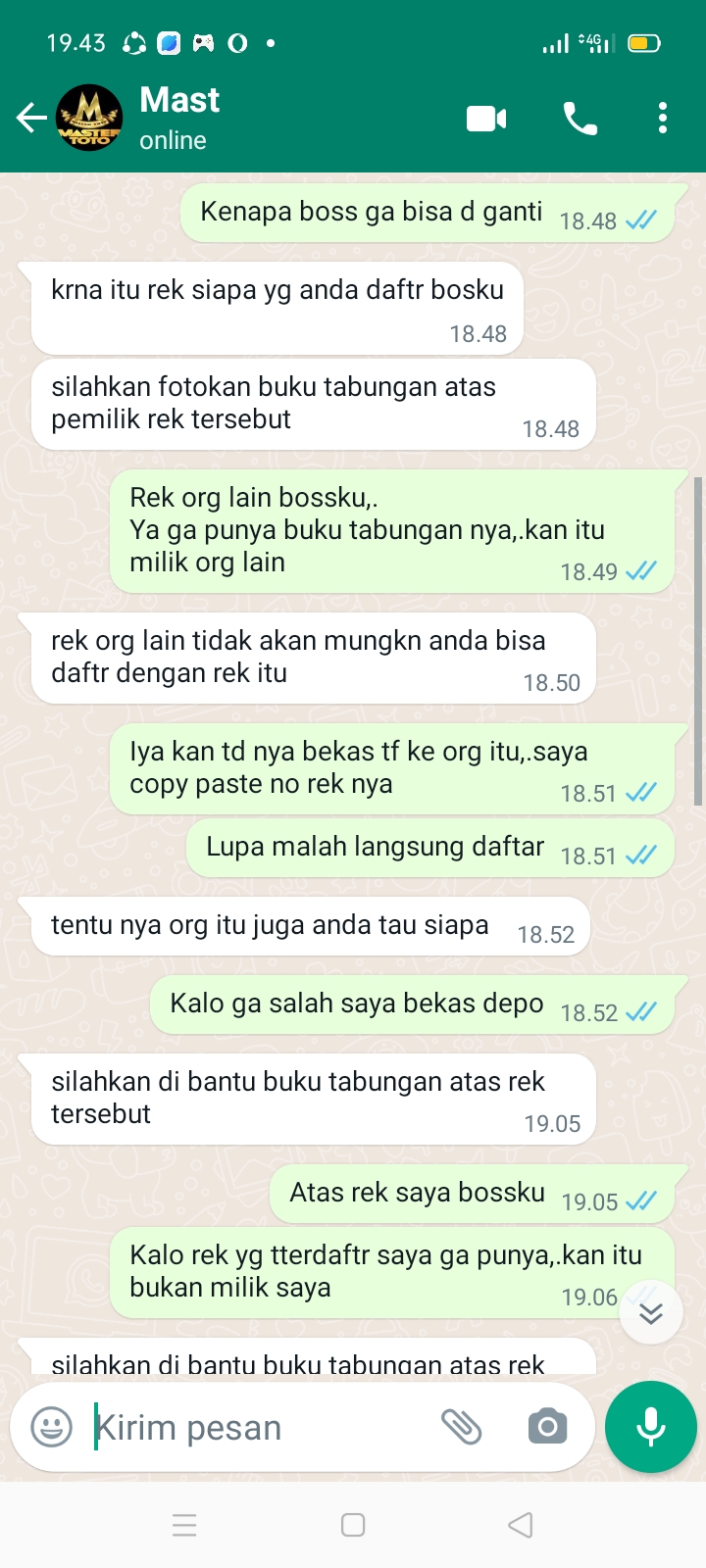
Task: Tap the paperclip attach icon
Action: [461, 1427]
